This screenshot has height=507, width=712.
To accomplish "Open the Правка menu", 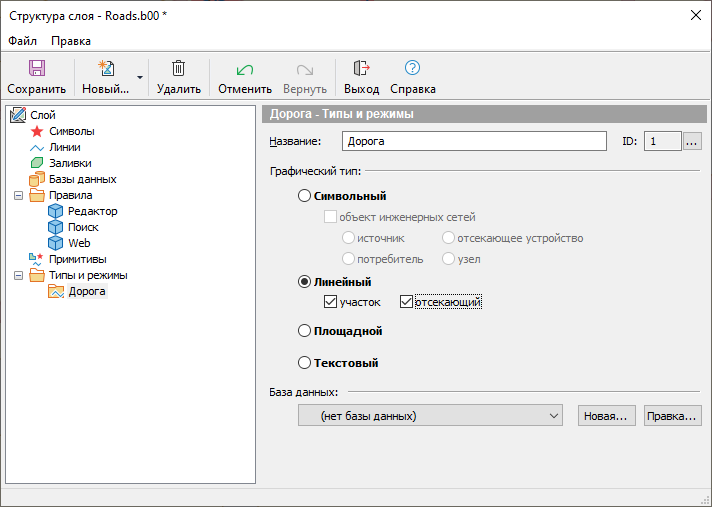I will [71, 41].
